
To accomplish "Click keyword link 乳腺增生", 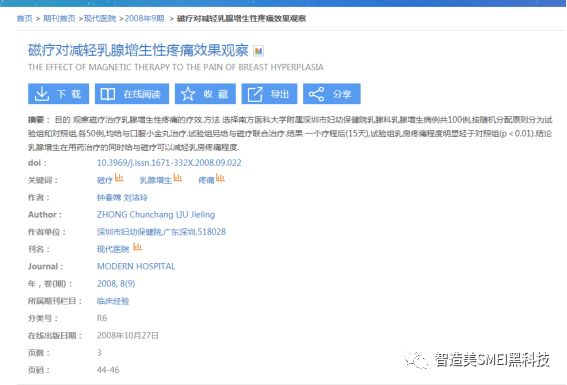I will tap(155, 180).
